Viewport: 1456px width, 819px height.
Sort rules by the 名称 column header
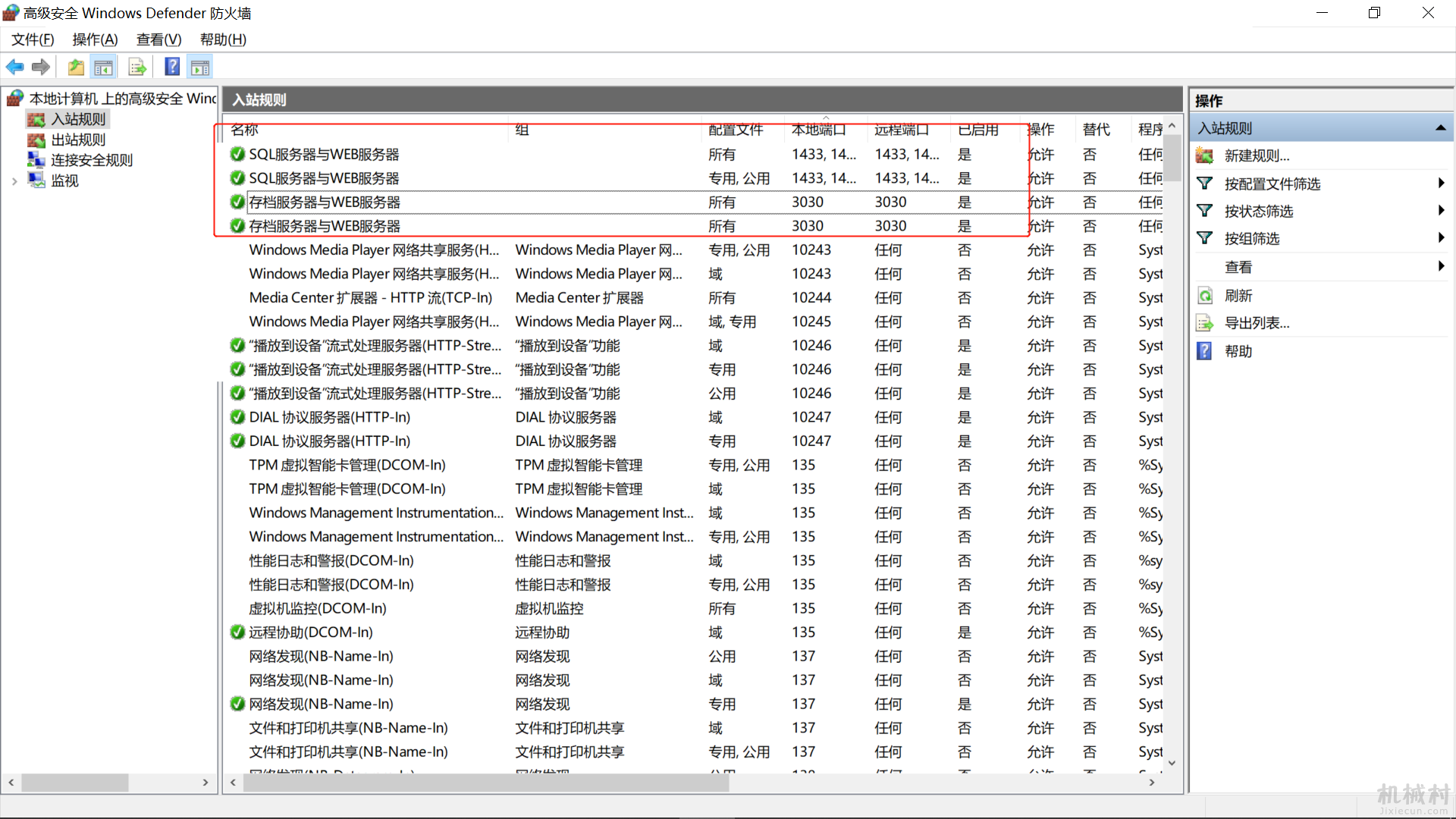coord(367,130)
